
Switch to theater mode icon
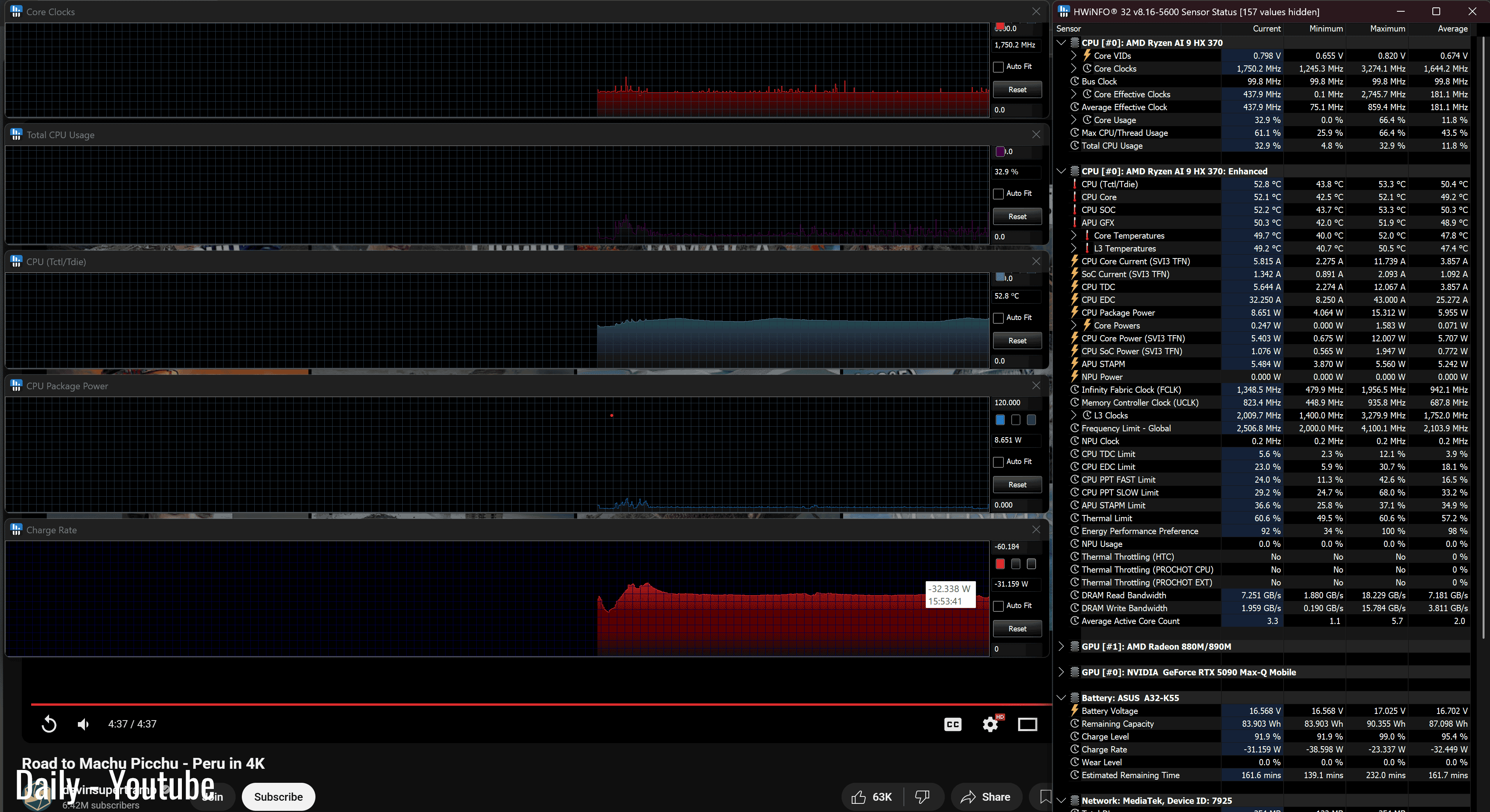point(1027,724)
